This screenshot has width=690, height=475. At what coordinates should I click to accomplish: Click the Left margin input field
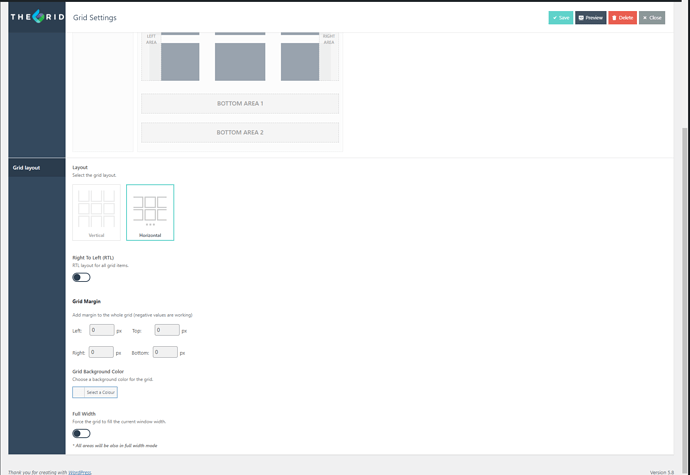(x=101, y=330)
